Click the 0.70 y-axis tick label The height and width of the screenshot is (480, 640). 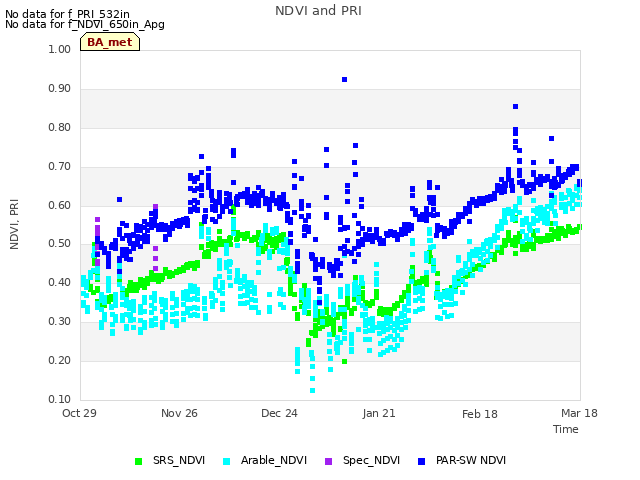(60, 167)
